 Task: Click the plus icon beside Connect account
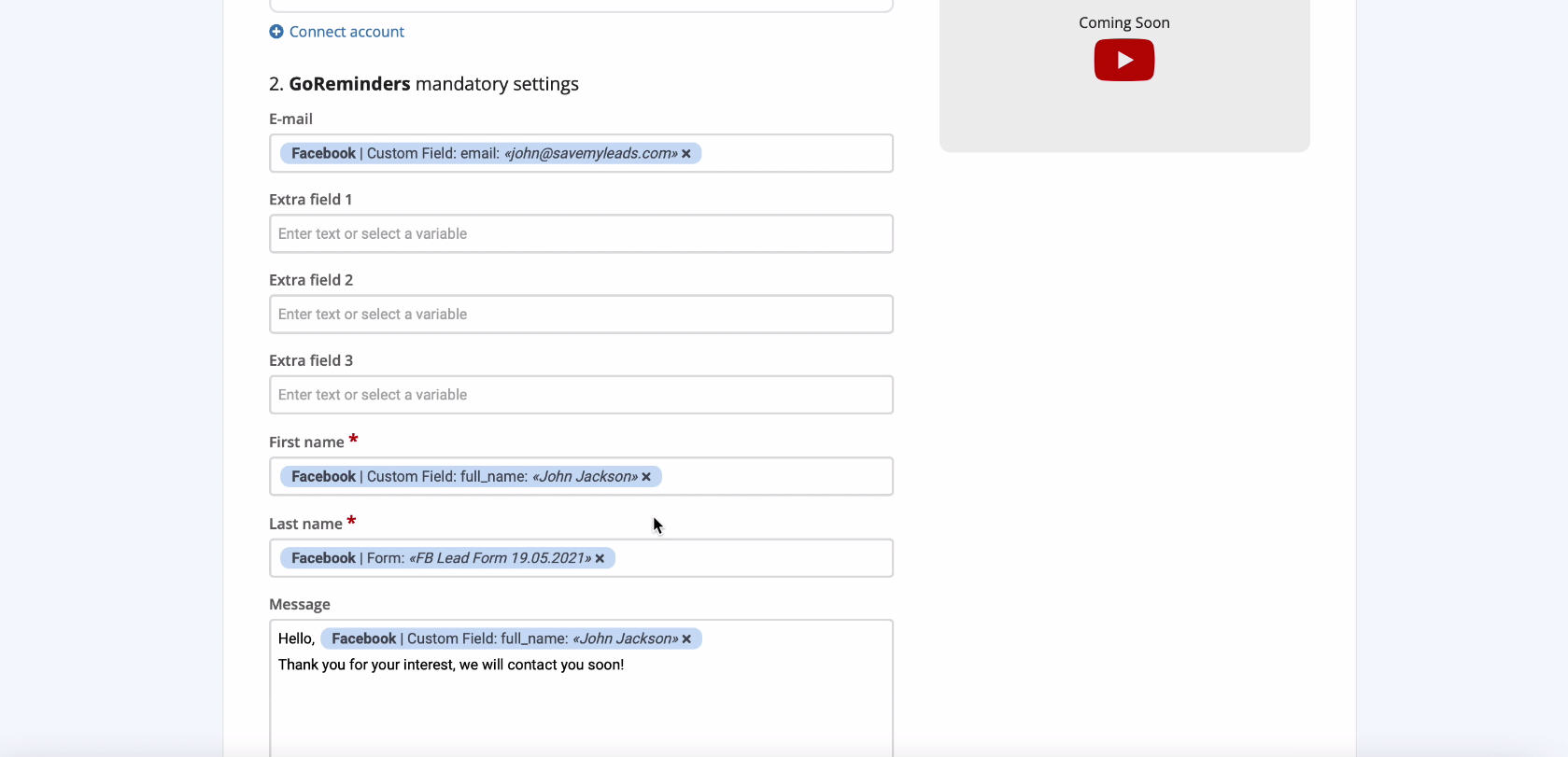tap(276, 32)
